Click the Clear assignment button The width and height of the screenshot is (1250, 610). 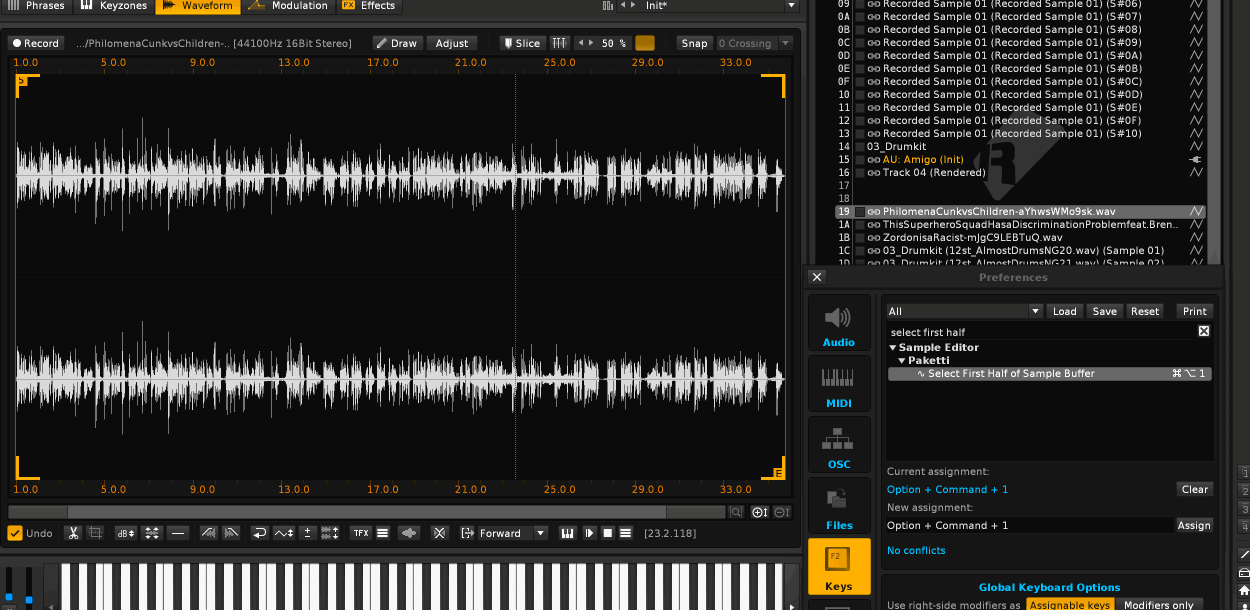pos(1194,489)
